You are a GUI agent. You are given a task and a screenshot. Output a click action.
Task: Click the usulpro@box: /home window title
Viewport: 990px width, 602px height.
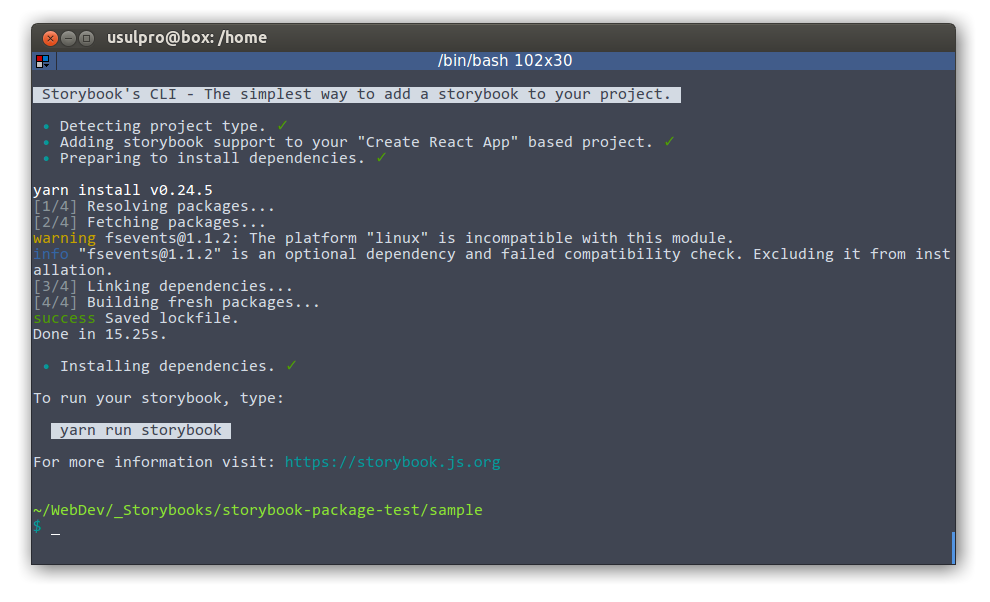coord(187,38)
